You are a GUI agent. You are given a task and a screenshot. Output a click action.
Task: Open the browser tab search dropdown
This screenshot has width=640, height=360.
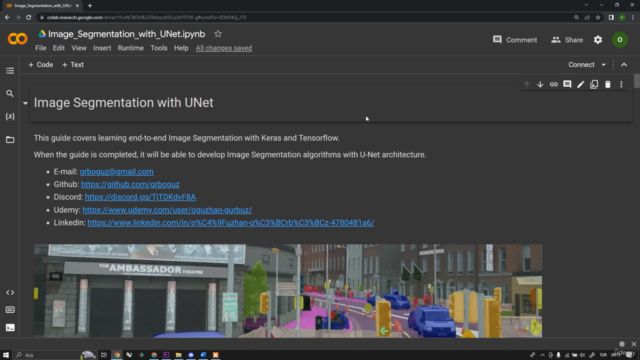586,5
